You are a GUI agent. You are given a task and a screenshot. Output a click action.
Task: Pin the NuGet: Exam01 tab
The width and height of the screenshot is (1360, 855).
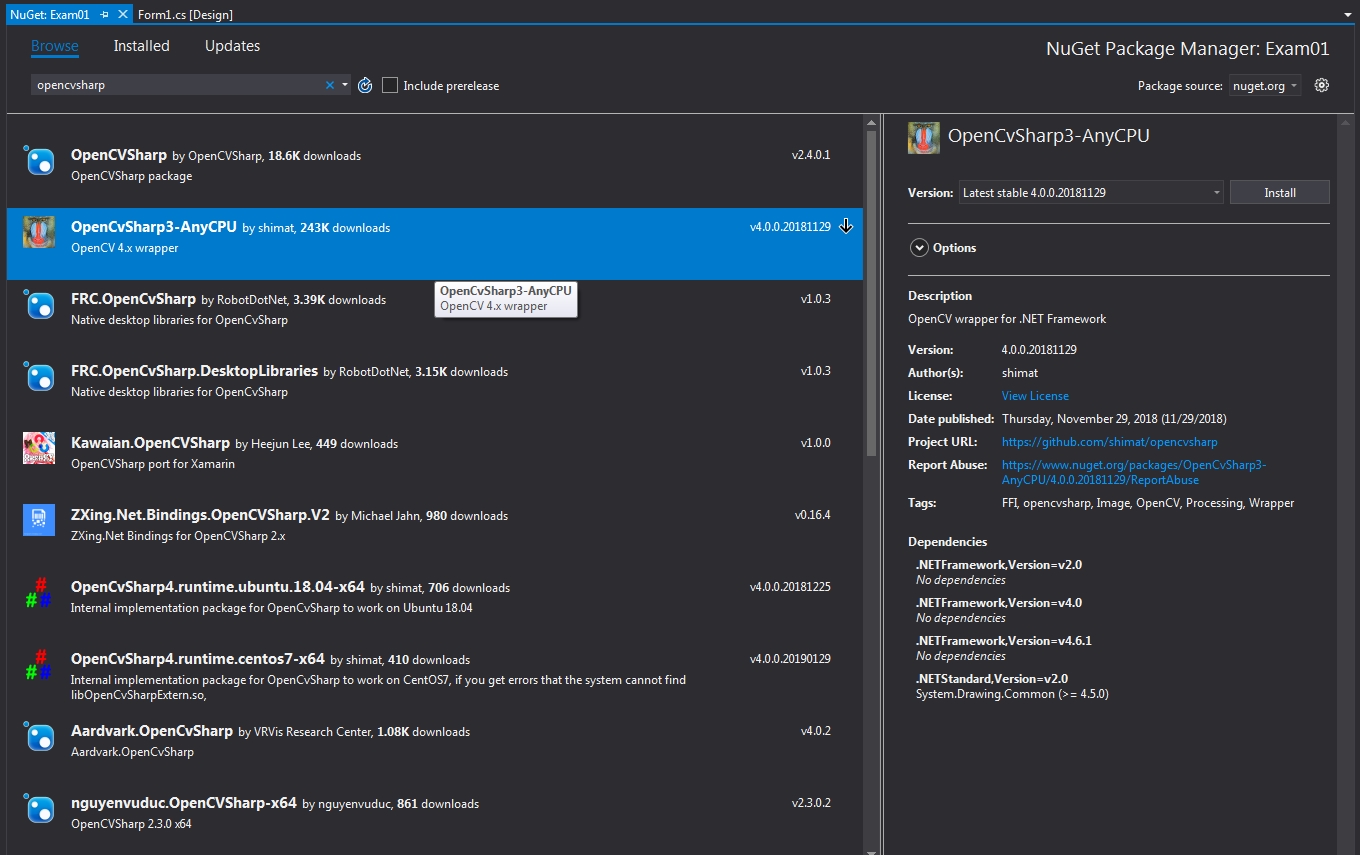click(x=105, y=15)
